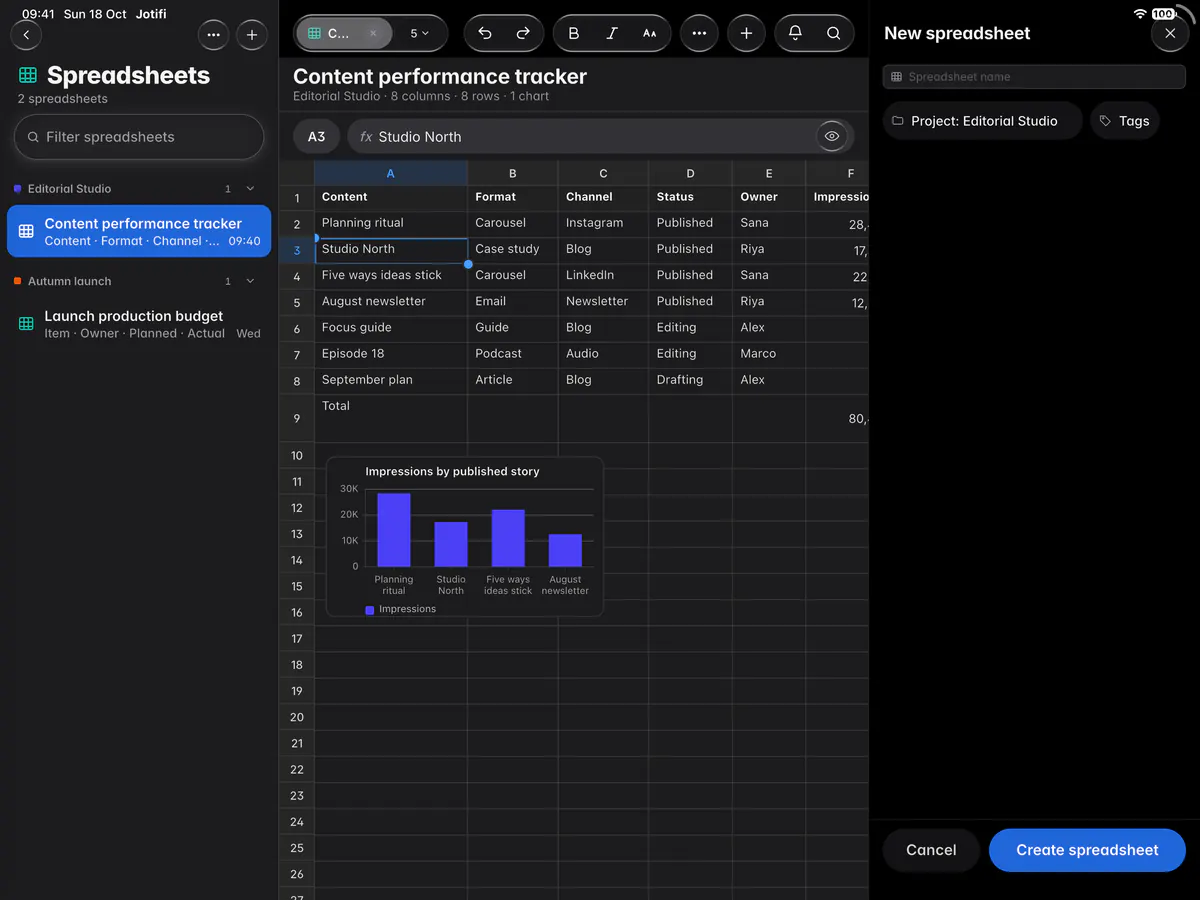Toggle bold formatting
This screenshot has height=900, width=1200.
(574, 33)
